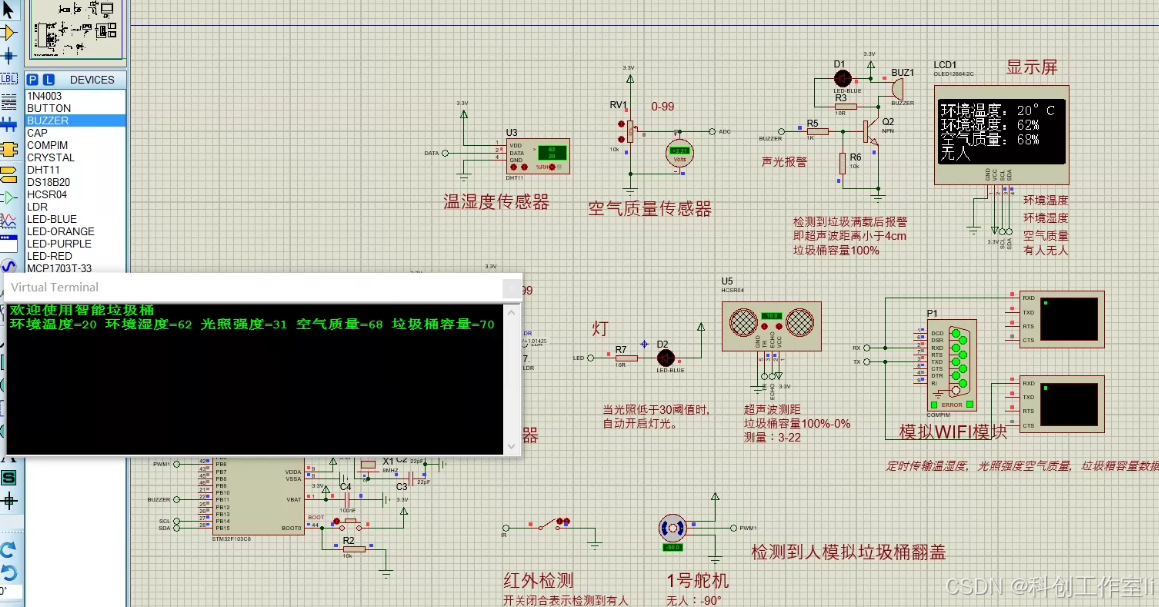The image size is (1159, 607).
Task: Select the highlighted BUZZER device
Action: (75, 121)
